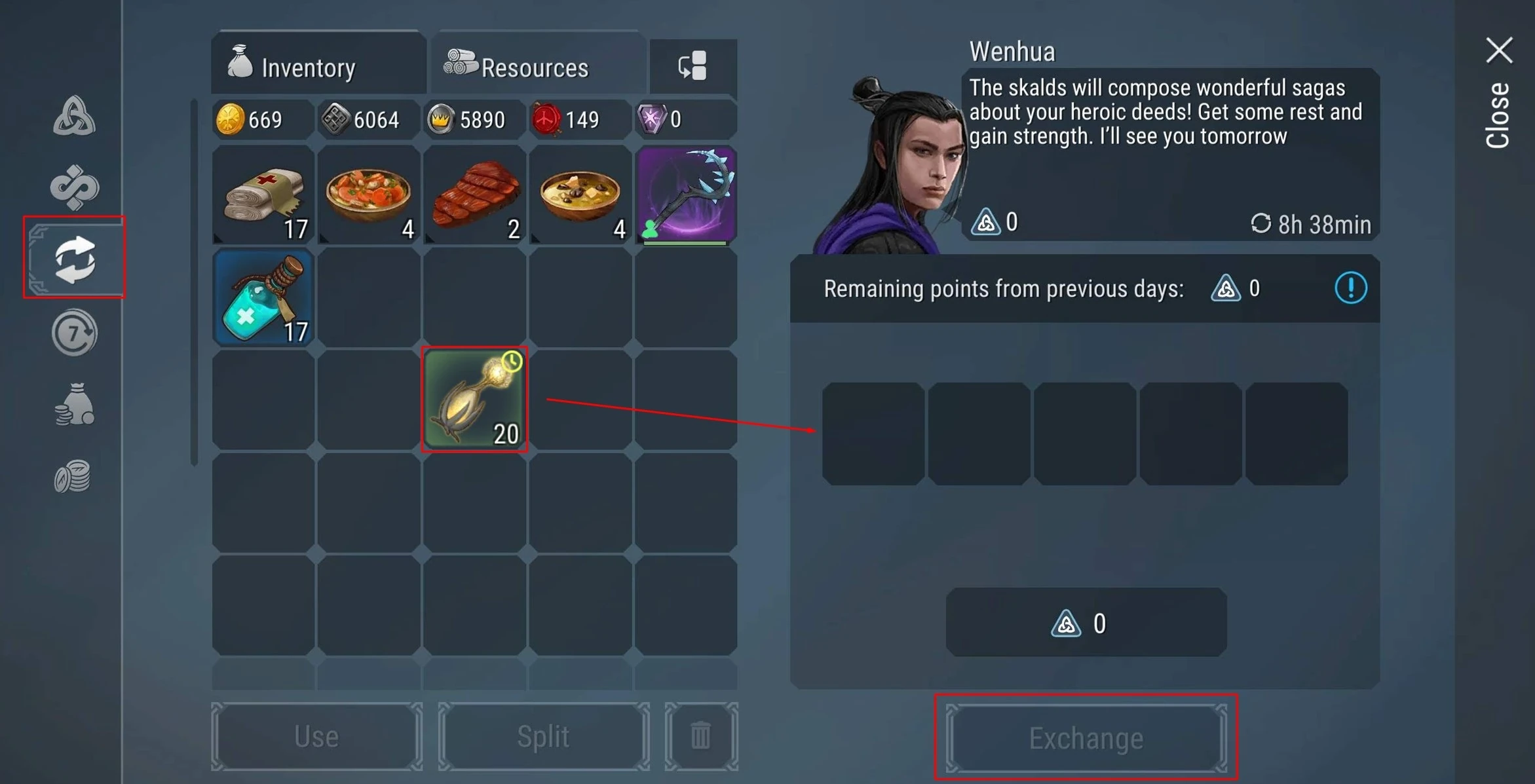Select the bandages stack of 17

(x=263, y=195)
